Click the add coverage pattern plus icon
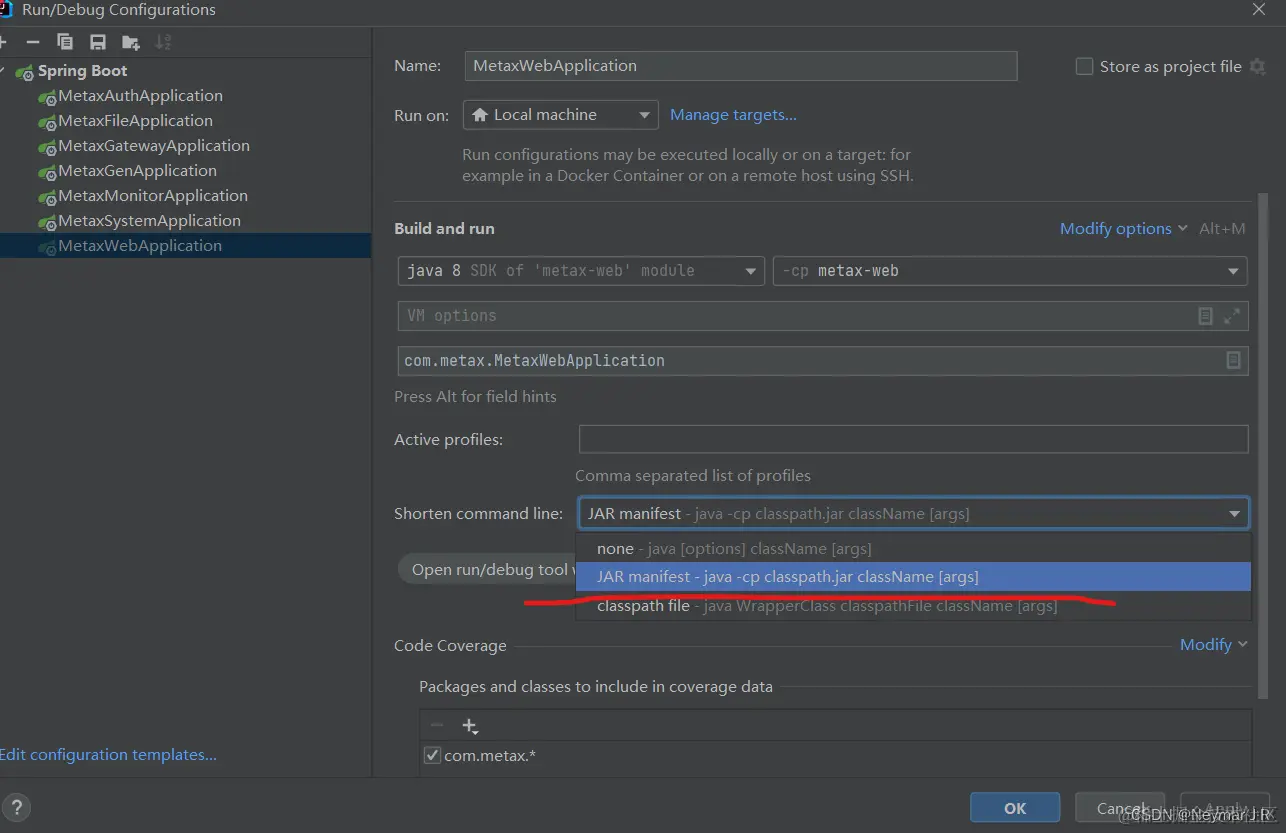 pyautogui.click(x=470, y=726)
